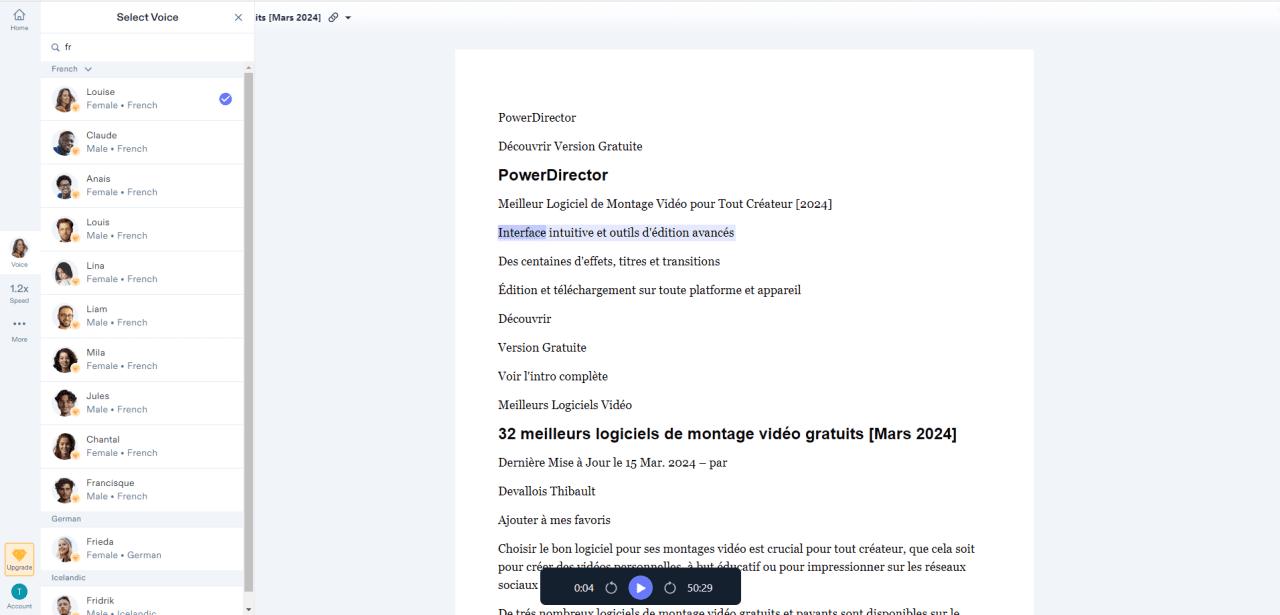1280x615 pixels.
Task: Copy the document link icon
Action: [x=333, y=18]
